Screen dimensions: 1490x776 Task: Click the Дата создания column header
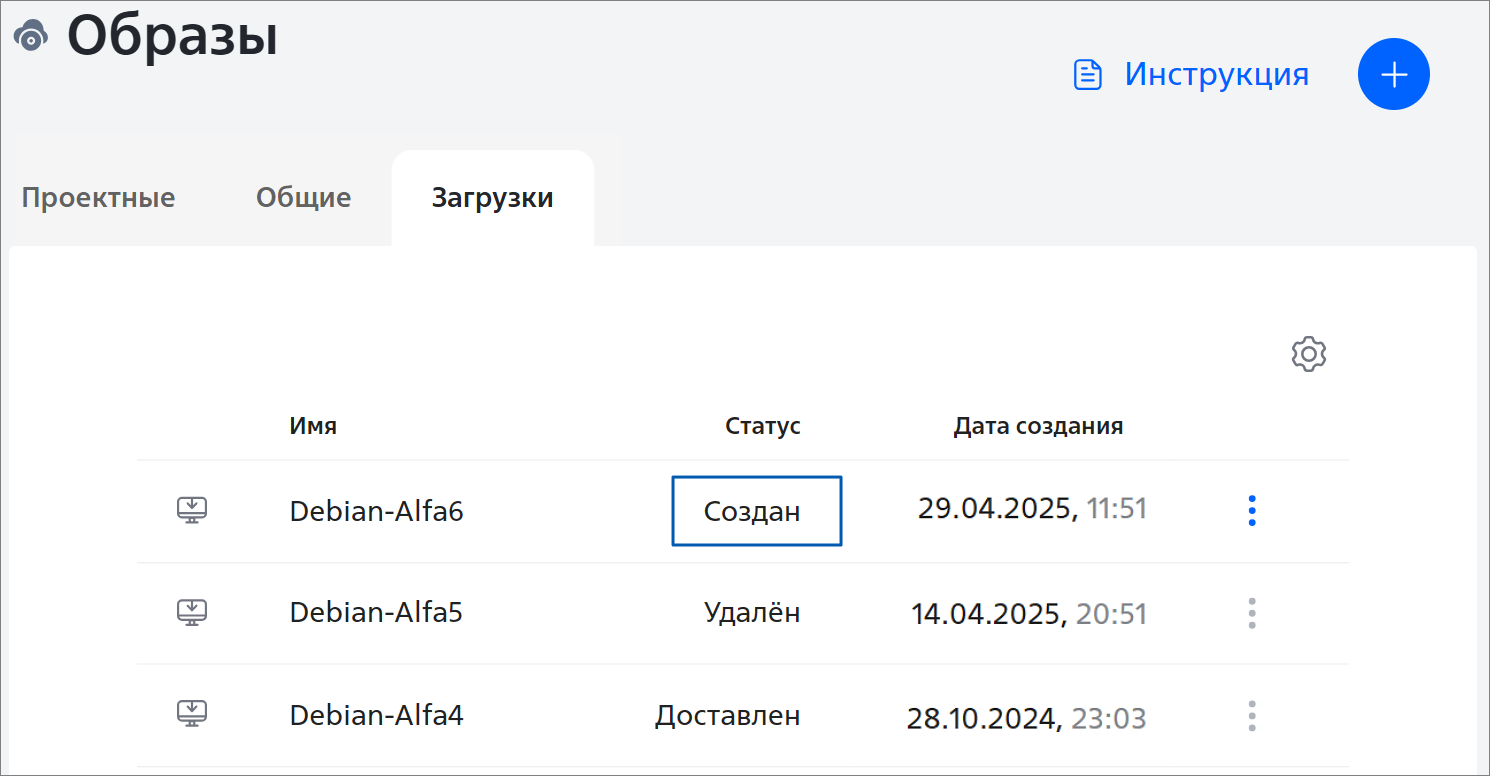coord(1038,426)
